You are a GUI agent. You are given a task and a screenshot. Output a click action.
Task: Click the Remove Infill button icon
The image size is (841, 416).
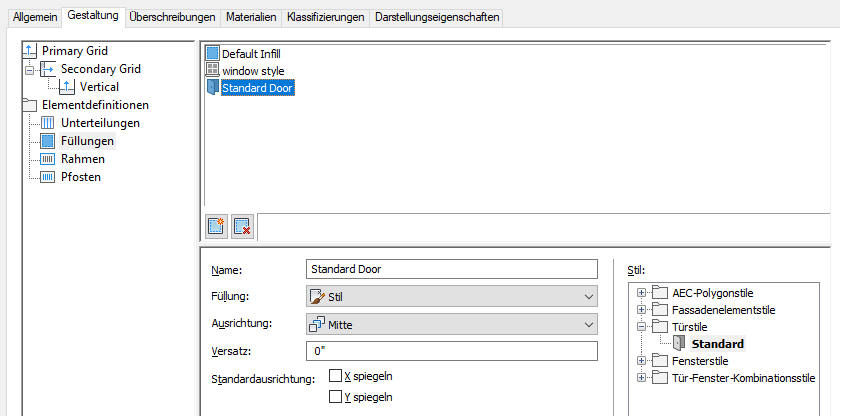pos(242,227)
